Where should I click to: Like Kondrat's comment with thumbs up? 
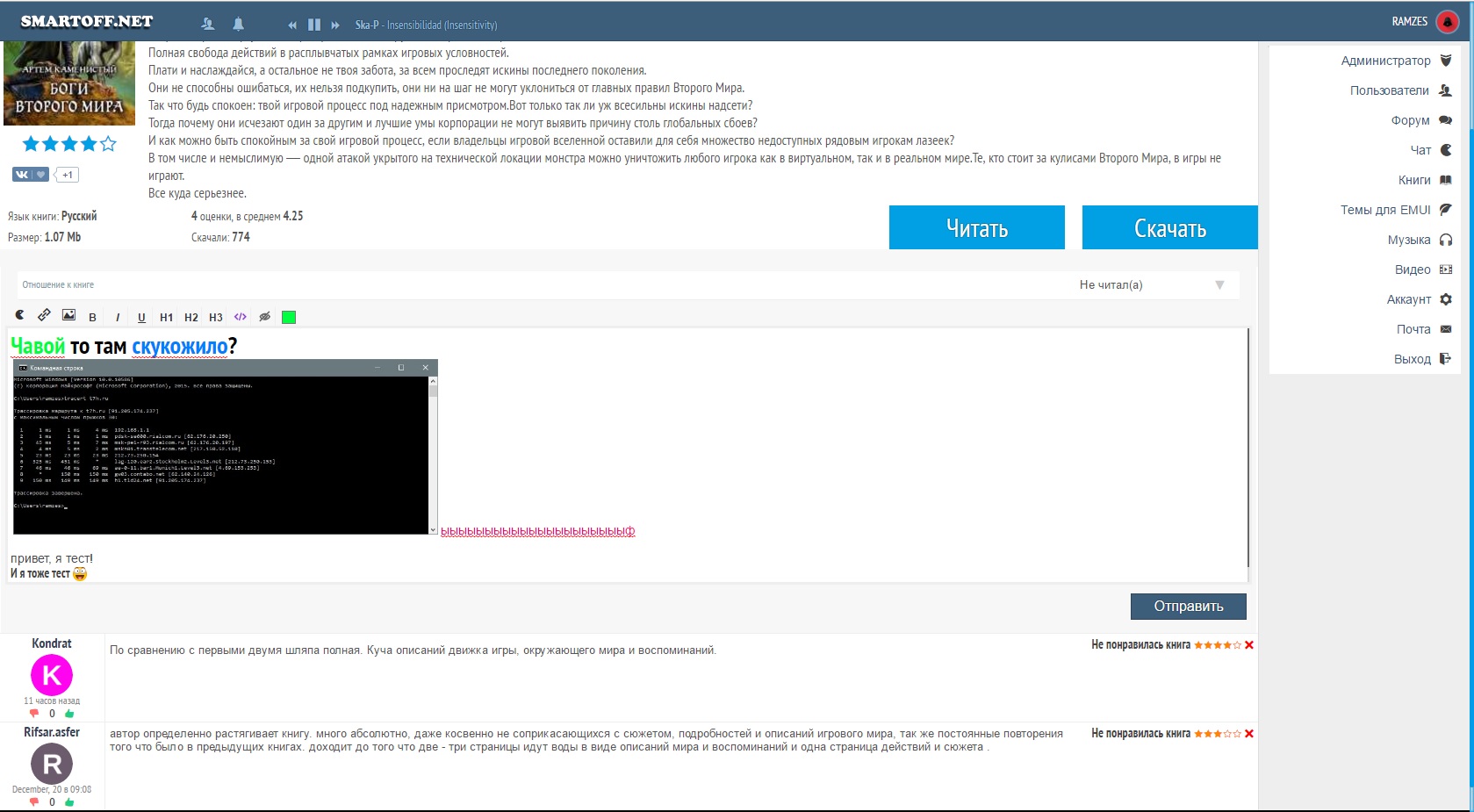pos(69,714)
